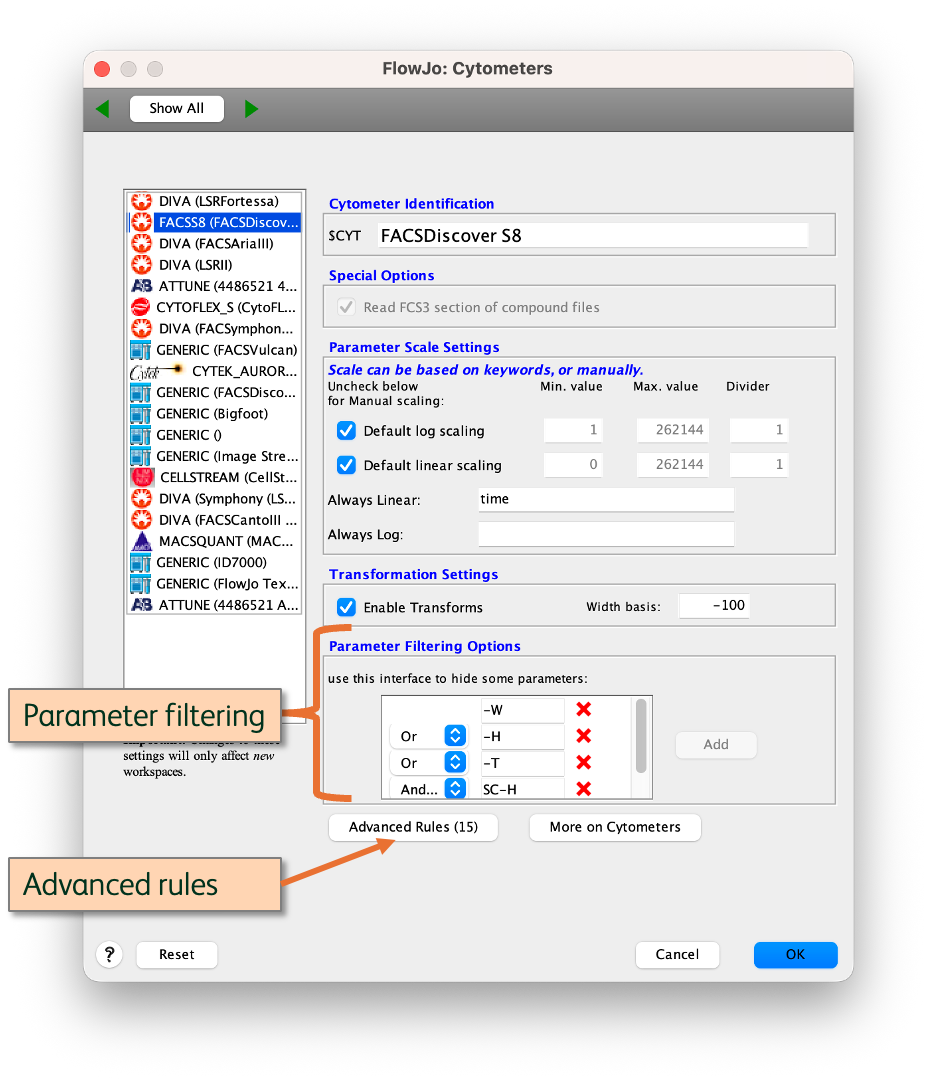Screen dimensions: 928x1080
Task: Uncheck Default linear scaling
Action: click(347, 465)
